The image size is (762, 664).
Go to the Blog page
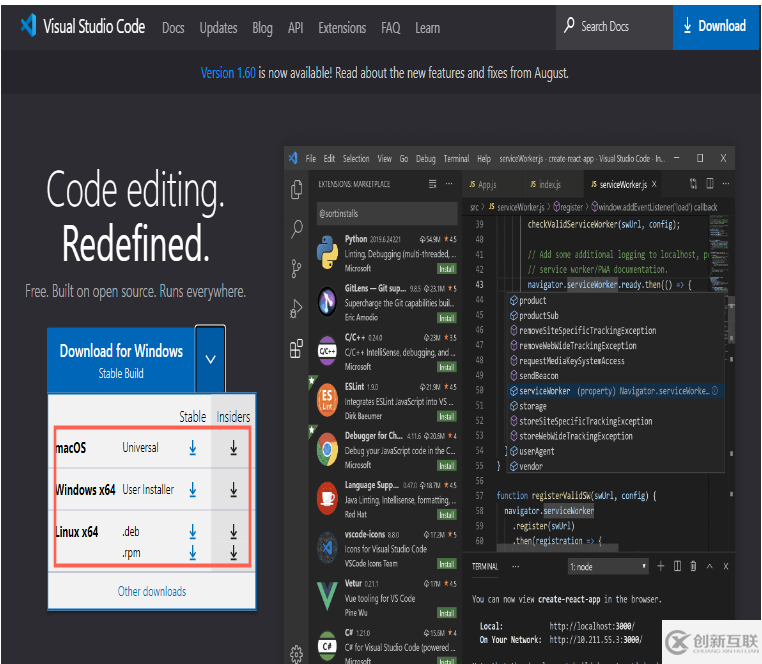262,28
